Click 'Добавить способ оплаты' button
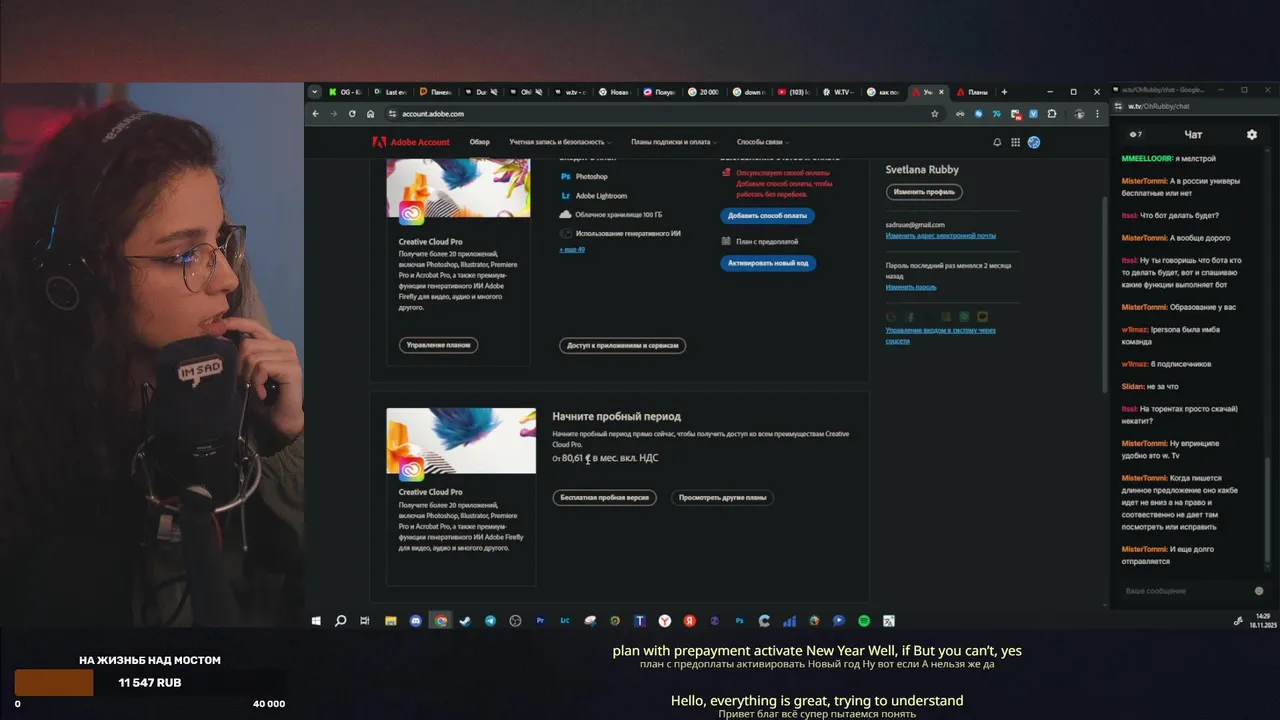Image resolution: width=1280 pixels, height=720 pixels. coord(767,216)
